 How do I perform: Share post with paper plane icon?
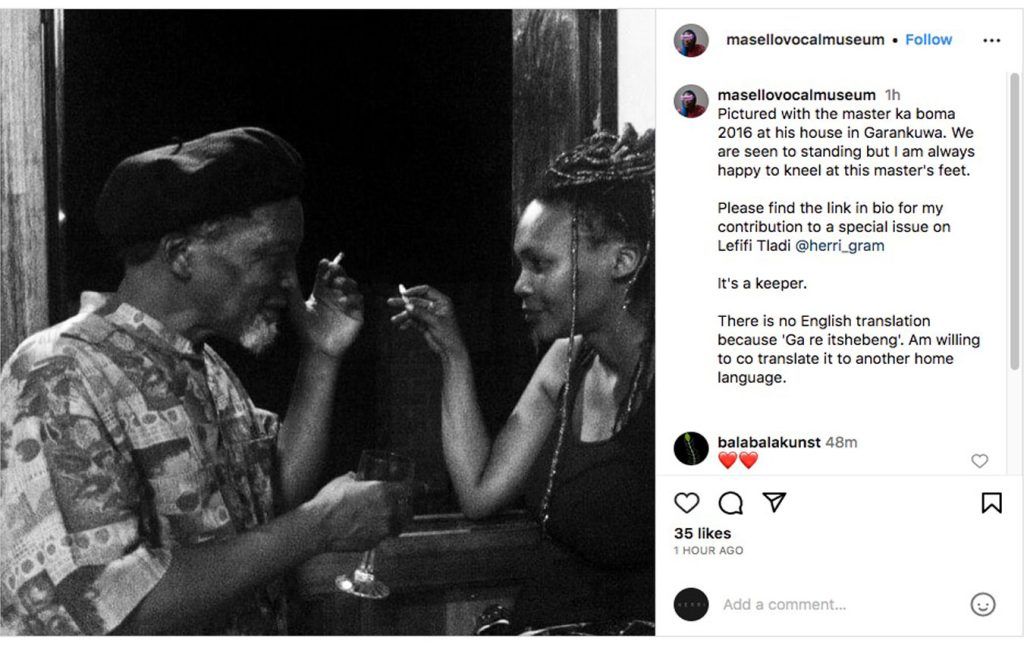[774, 503]
